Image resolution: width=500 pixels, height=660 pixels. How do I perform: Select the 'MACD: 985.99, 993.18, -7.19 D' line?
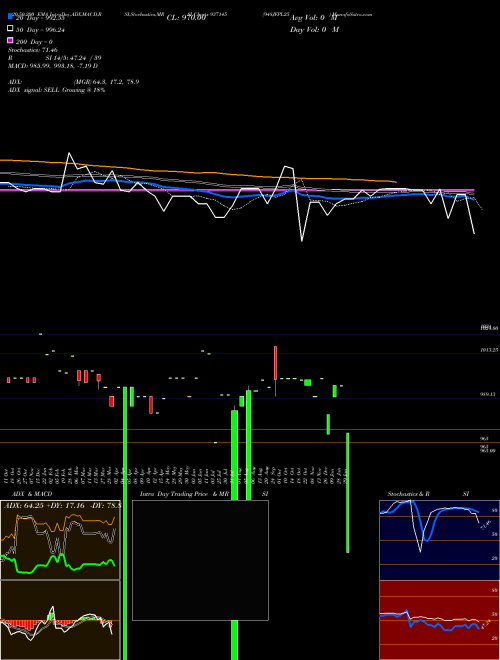tap(53, 66)
